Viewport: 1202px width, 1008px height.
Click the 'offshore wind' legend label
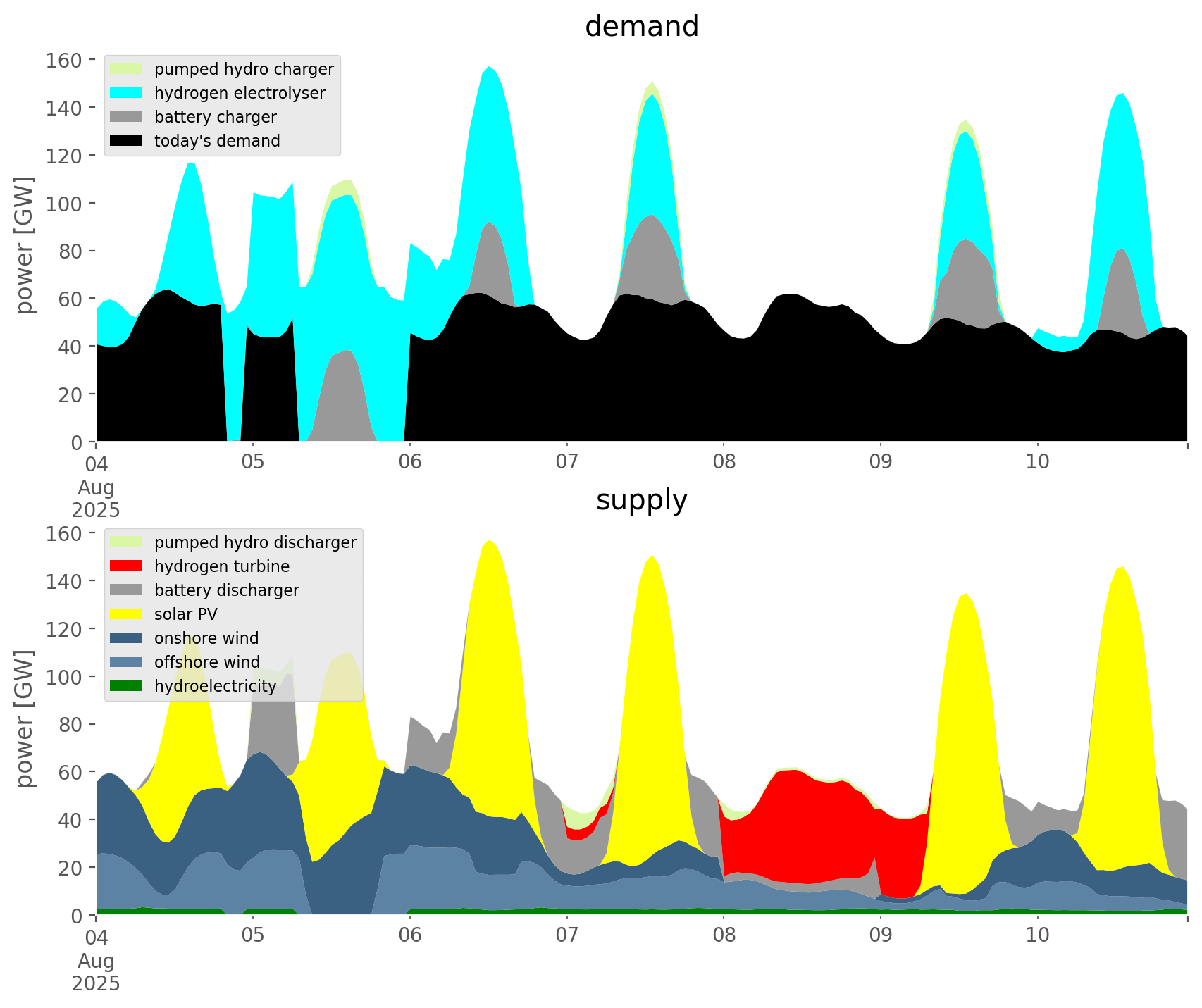click(x=206, y=662)
